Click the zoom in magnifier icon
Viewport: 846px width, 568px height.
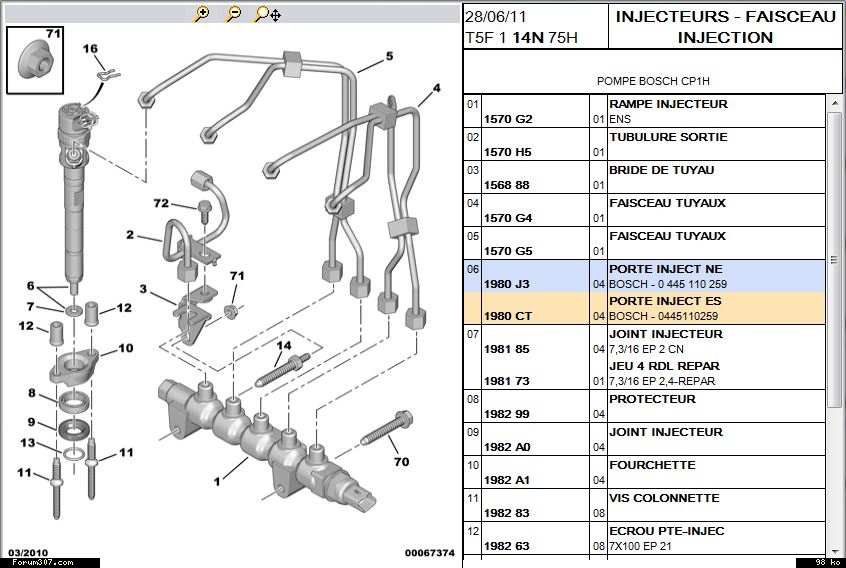pos(202,14)
